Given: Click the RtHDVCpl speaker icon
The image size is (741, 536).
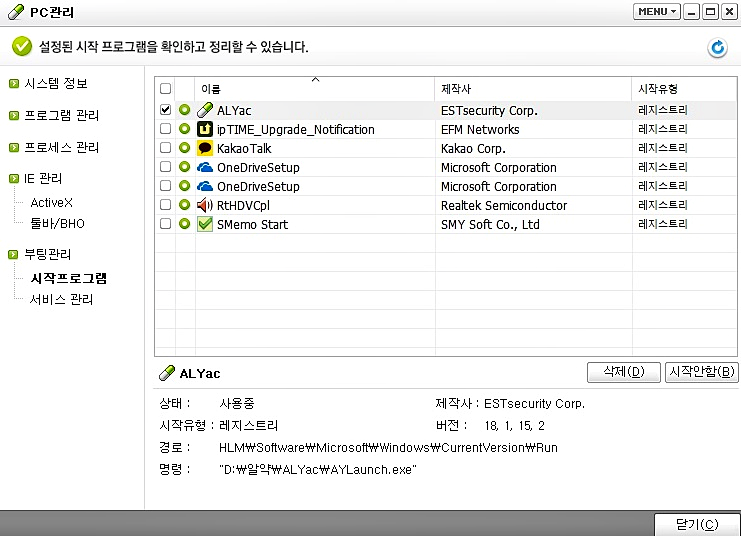Looking at the screenshot, I should pos(205,205).
